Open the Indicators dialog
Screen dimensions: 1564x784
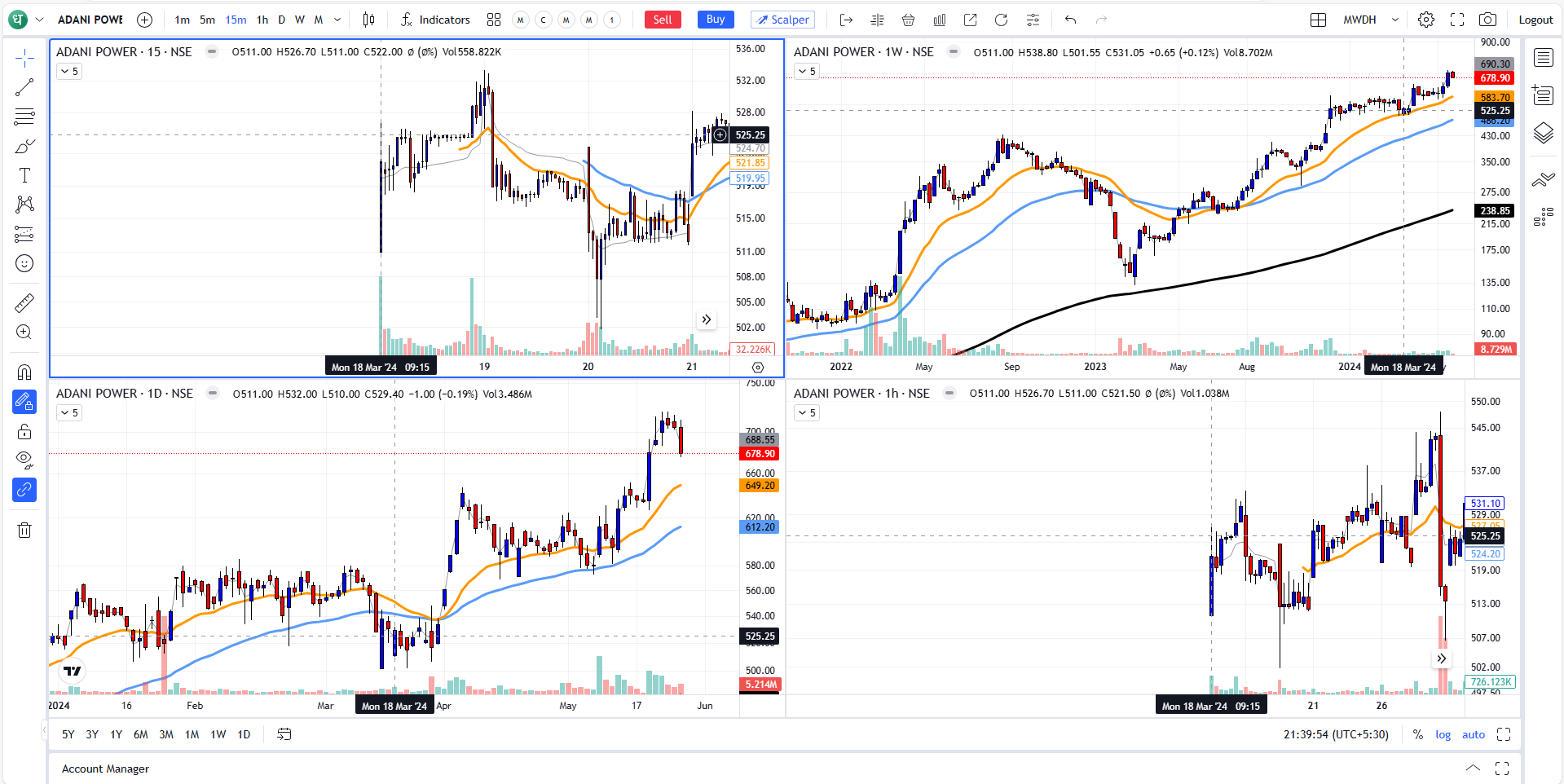coord(435,20)
